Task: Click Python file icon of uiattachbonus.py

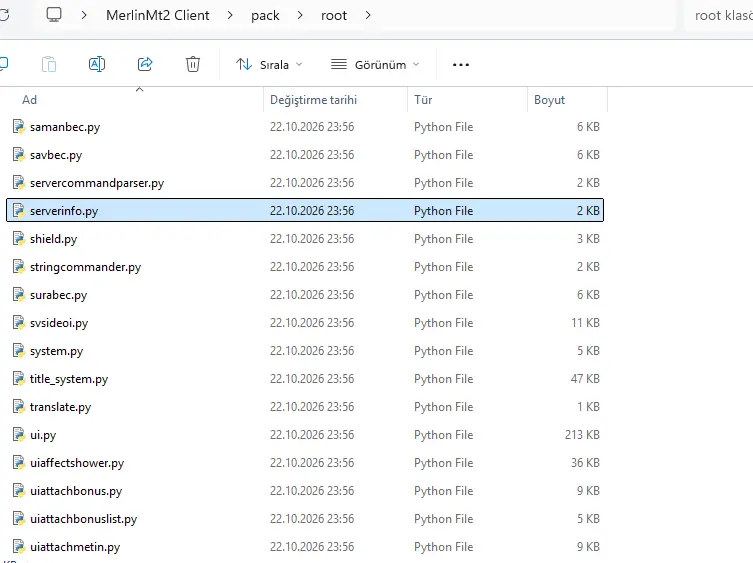Action: click(x=18, y=490)
